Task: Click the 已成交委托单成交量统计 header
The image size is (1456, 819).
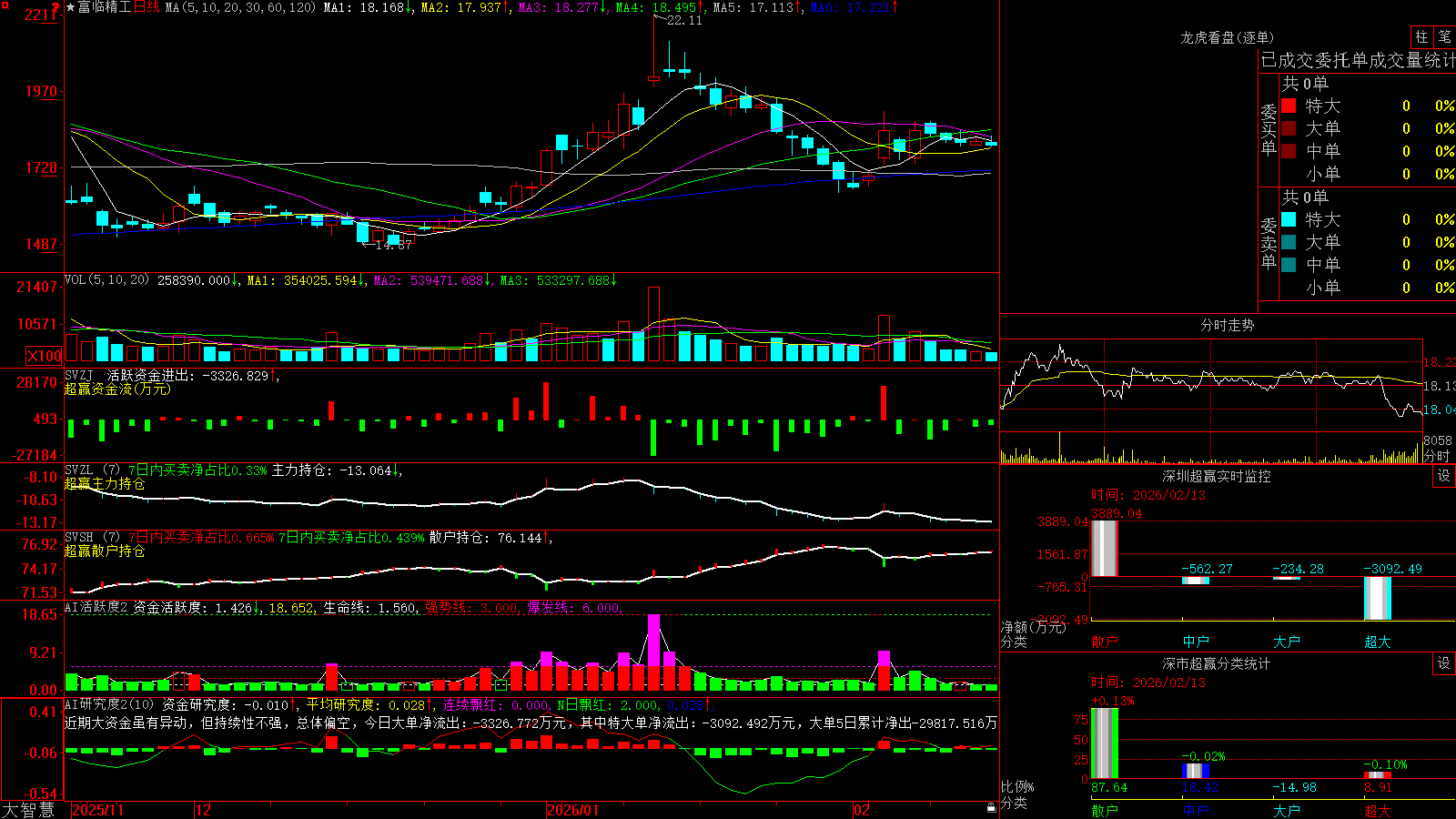Action: [1358, 60]
